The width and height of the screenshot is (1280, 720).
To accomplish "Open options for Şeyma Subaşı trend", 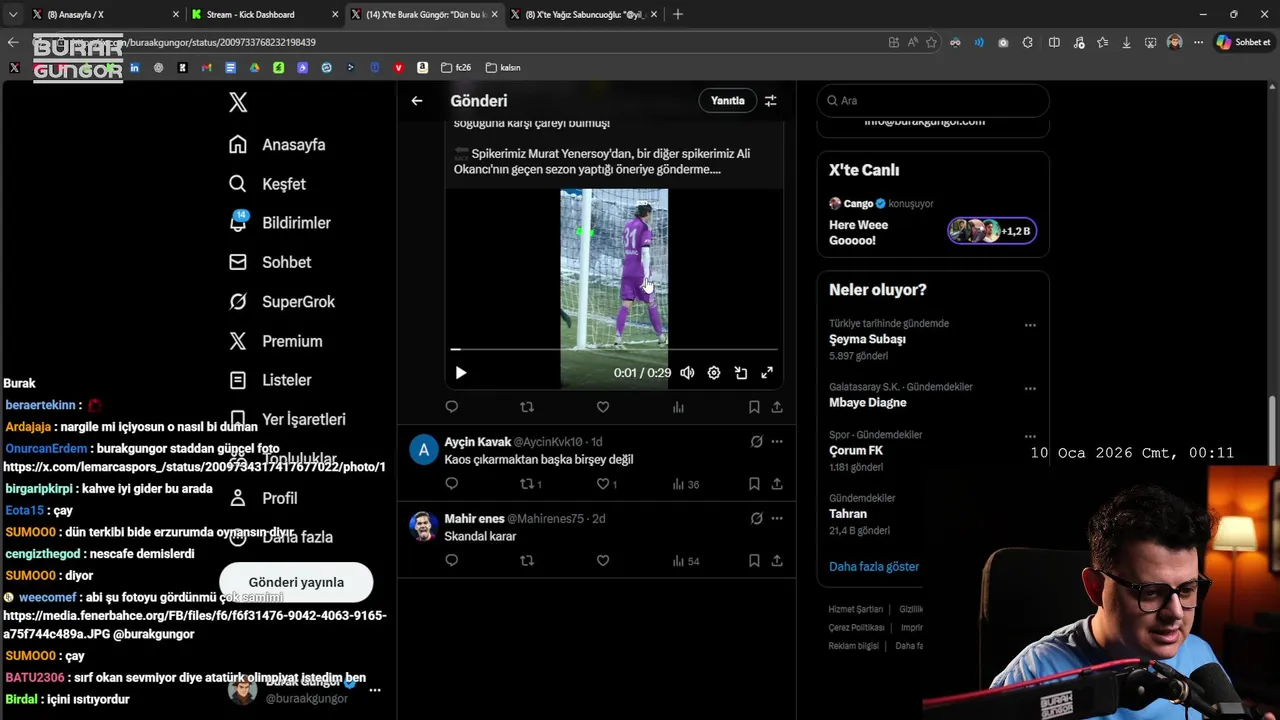I will [x=1030, y=325].
